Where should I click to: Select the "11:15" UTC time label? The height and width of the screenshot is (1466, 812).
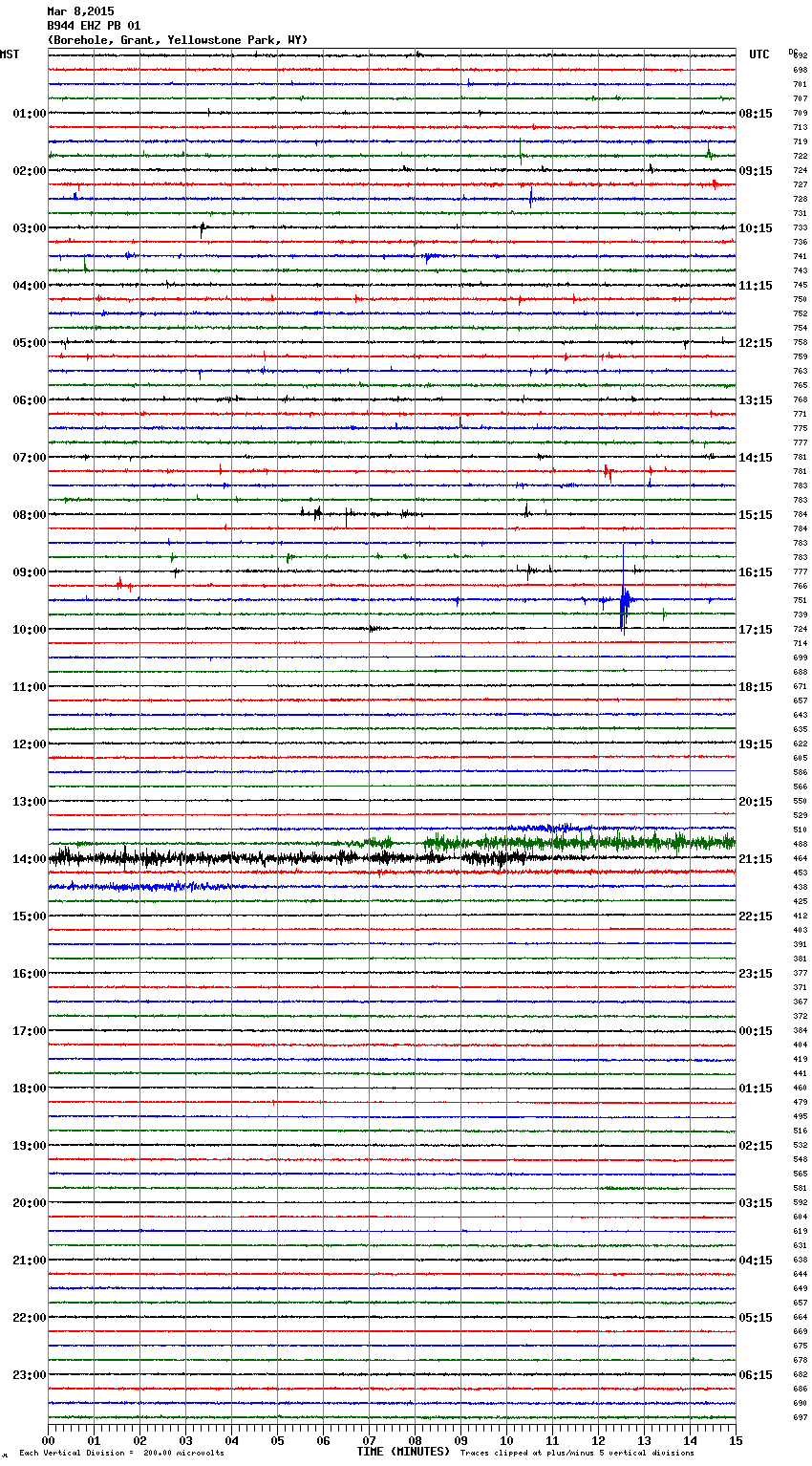point(756,286)
